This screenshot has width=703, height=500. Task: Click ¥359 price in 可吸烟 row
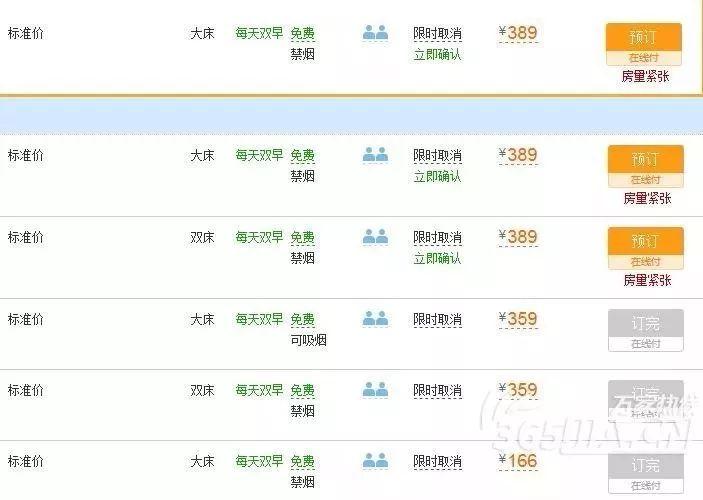tap(518, 319)
